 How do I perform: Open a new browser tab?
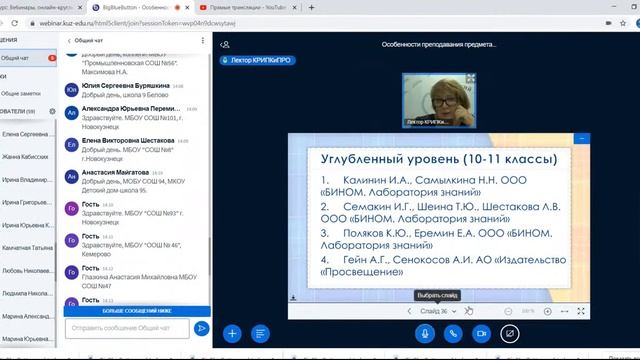point(311,7)
